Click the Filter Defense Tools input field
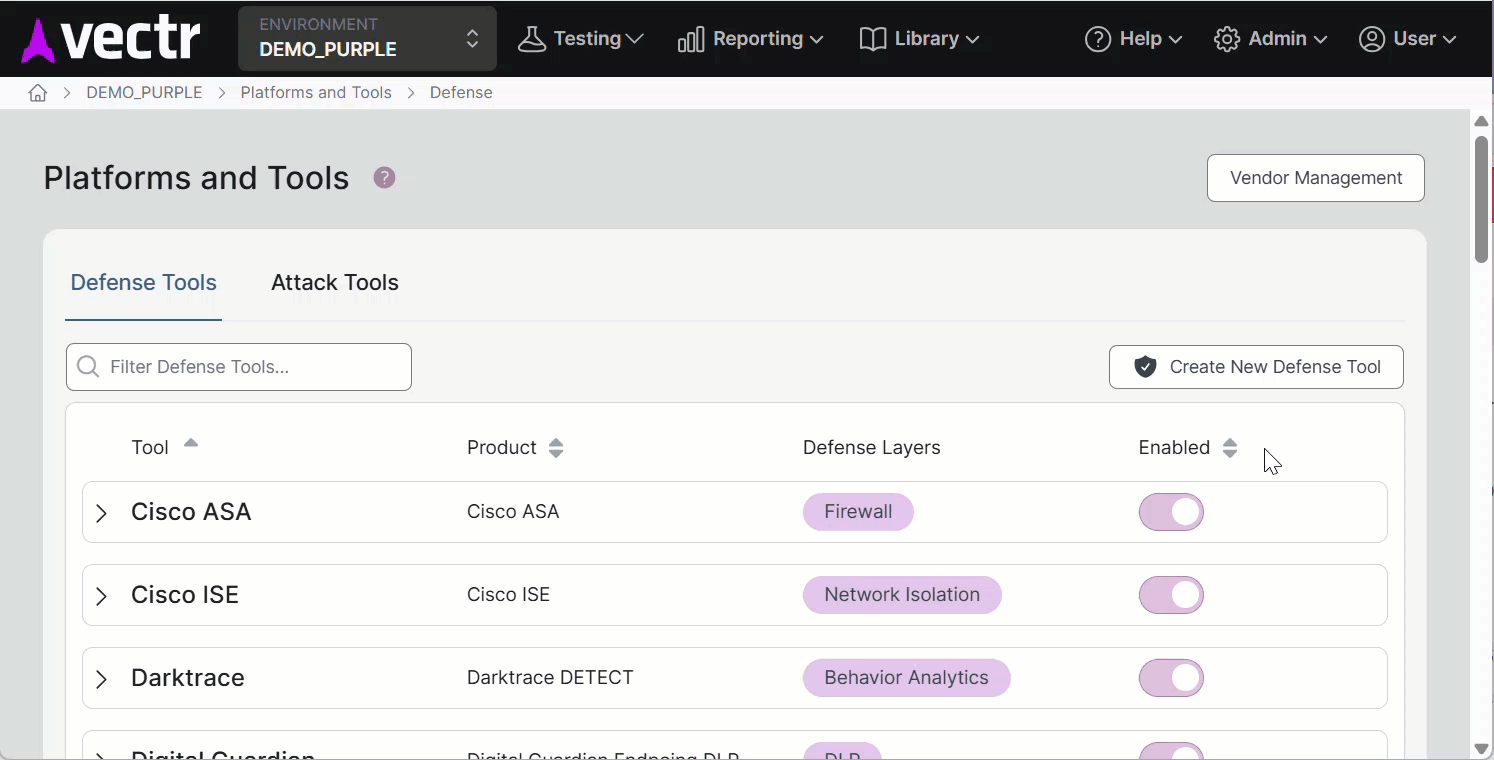The width and height of the screenshot is (1494, 760). click(x=250, y=367)
